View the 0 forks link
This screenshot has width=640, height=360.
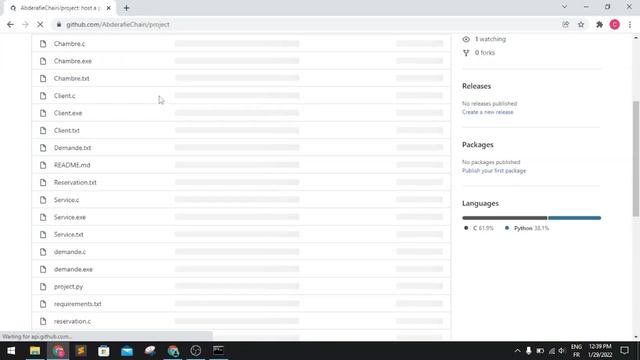[485, 53]
